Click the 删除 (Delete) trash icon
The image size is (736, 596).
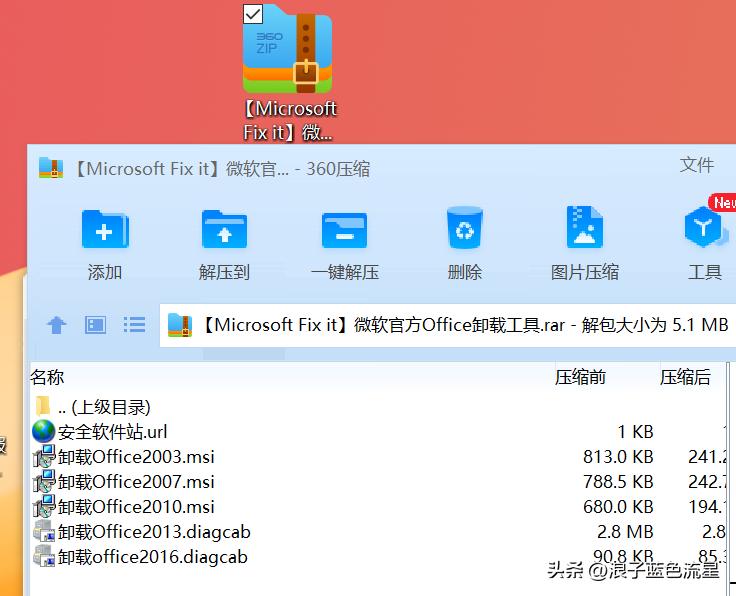pyautogui.click(x=465, y=228)
